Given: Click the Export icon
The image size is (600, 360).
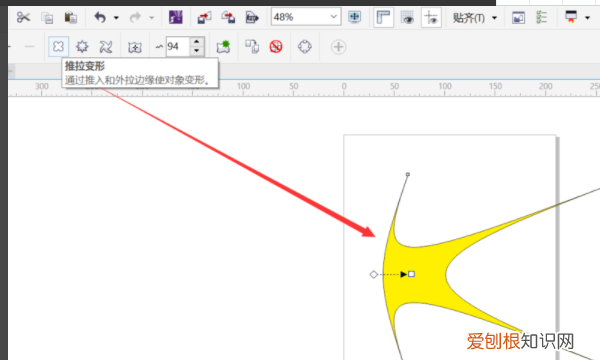Looking at the screenshot, I should 228,17.
